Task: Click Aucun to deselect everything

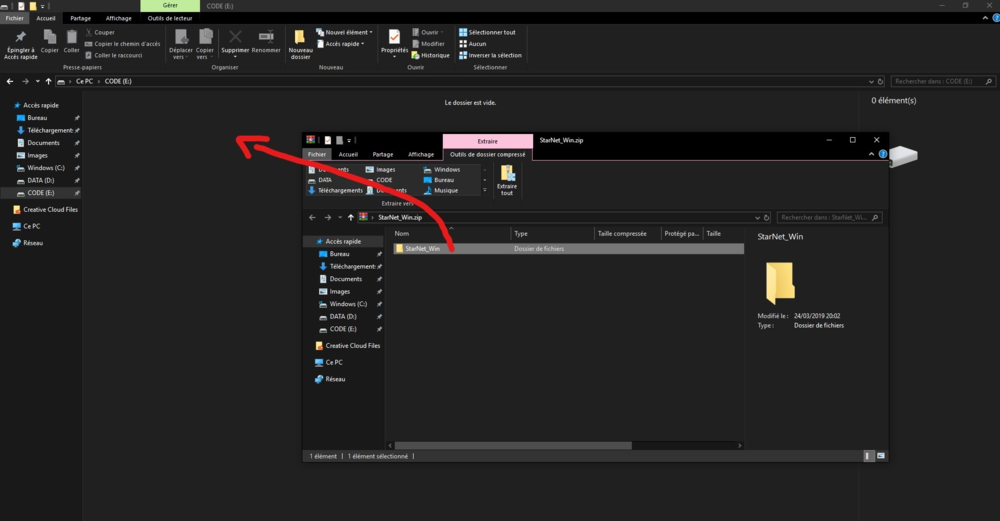Action: 473,44
